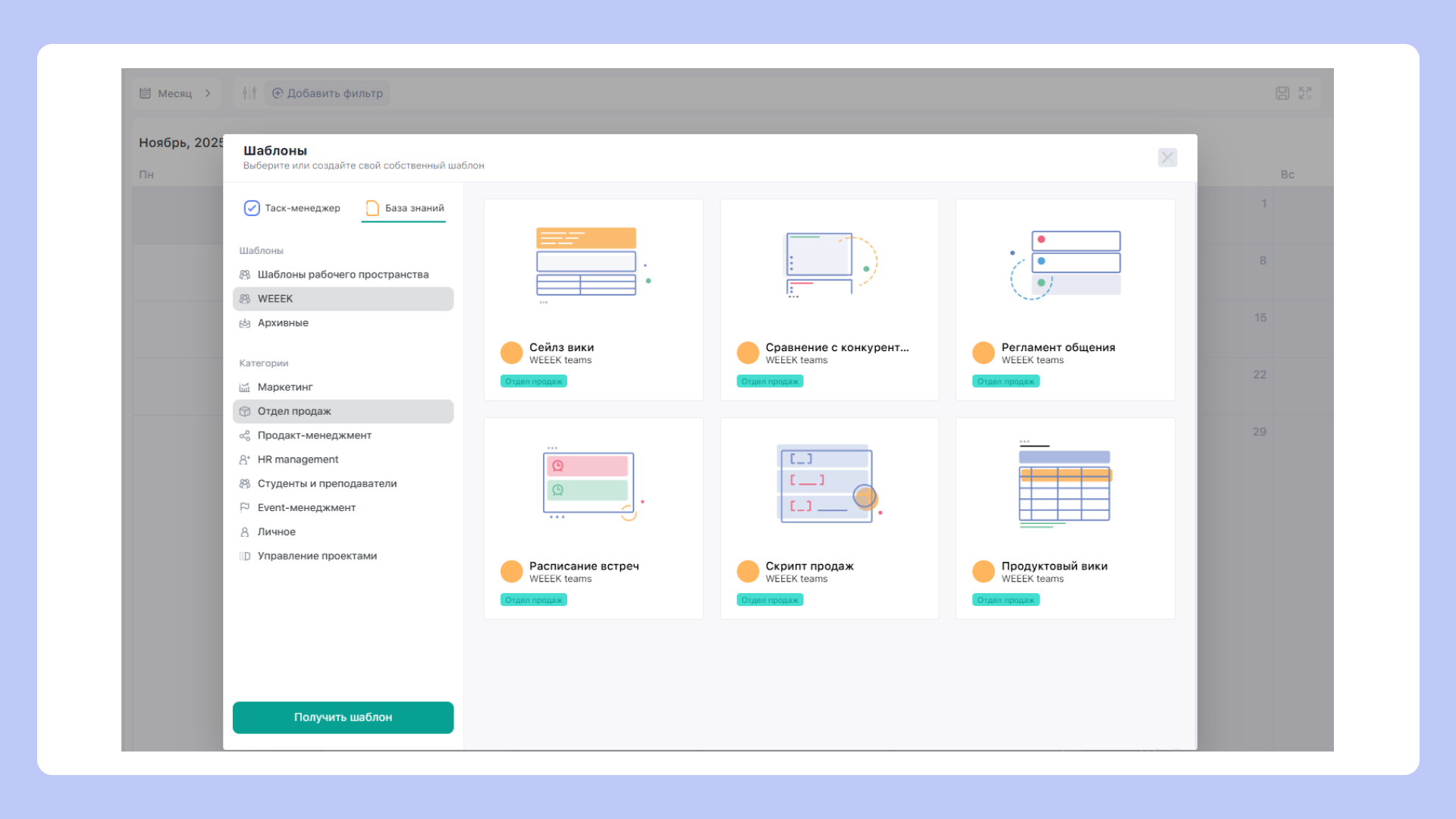Select Продакт-менеджмент category
The width and height of the screenshot is (1456, 819).
314,435
